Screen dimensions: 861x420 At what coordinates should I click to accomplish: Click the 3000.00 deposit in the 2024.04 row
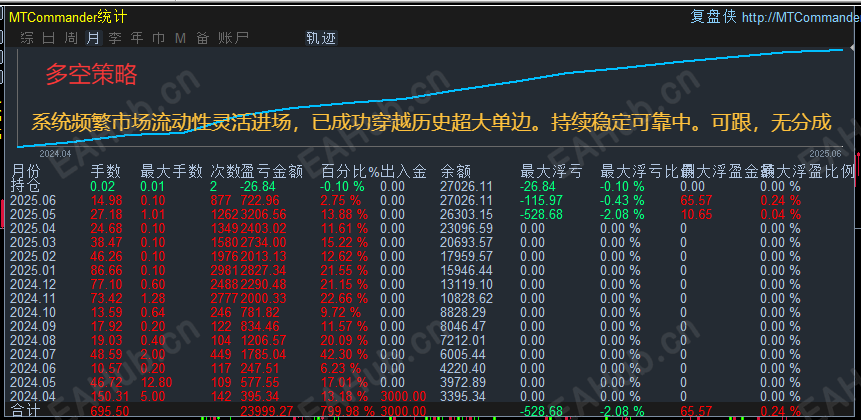tap(403, 396)
